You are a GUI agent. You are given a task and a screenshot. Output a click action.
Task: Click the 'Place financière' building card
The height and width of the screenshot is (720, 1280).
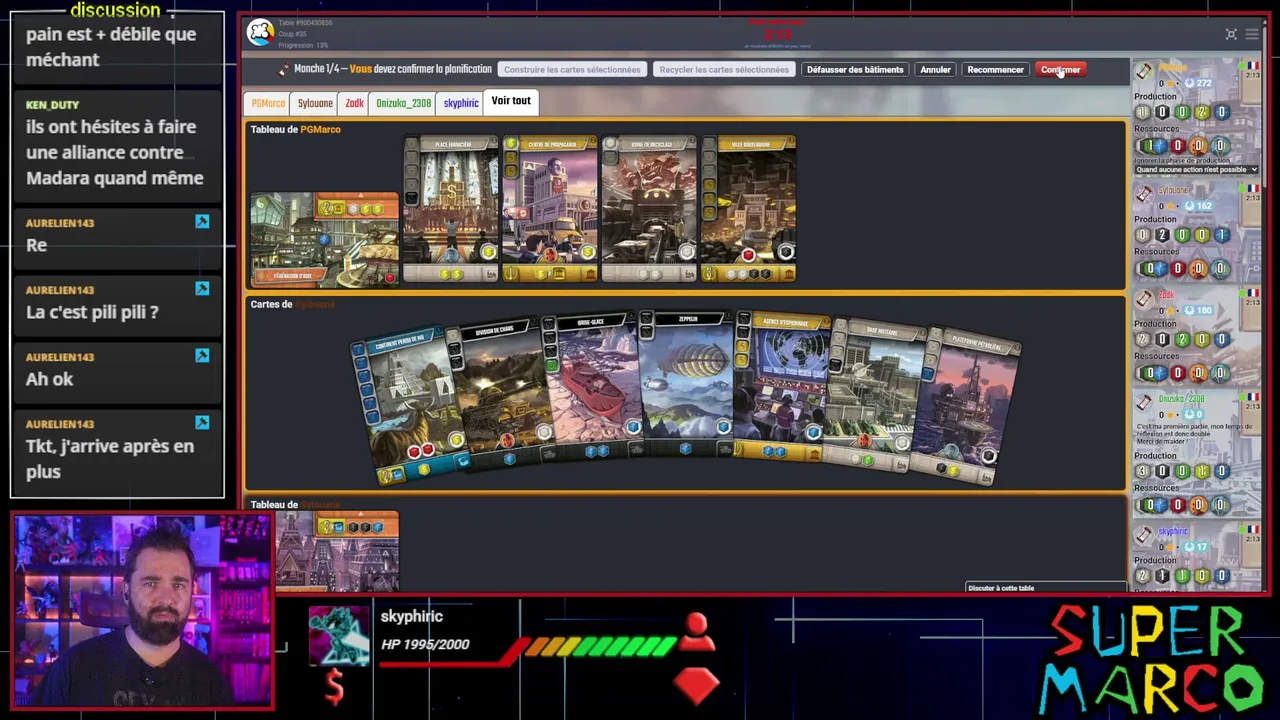point(452,210)
